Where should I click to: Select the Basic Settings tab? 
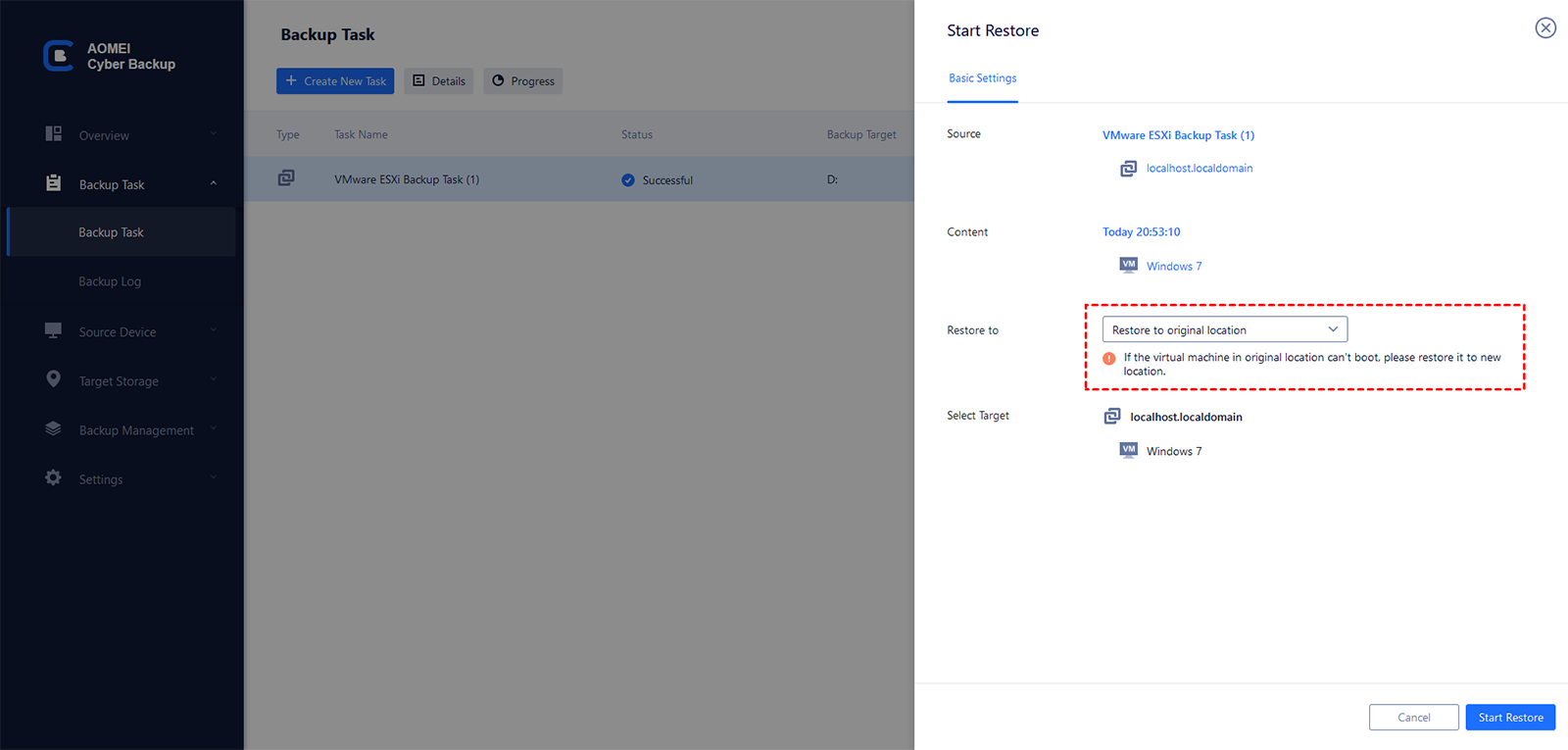pyautogui.click(x=982, y=78)
